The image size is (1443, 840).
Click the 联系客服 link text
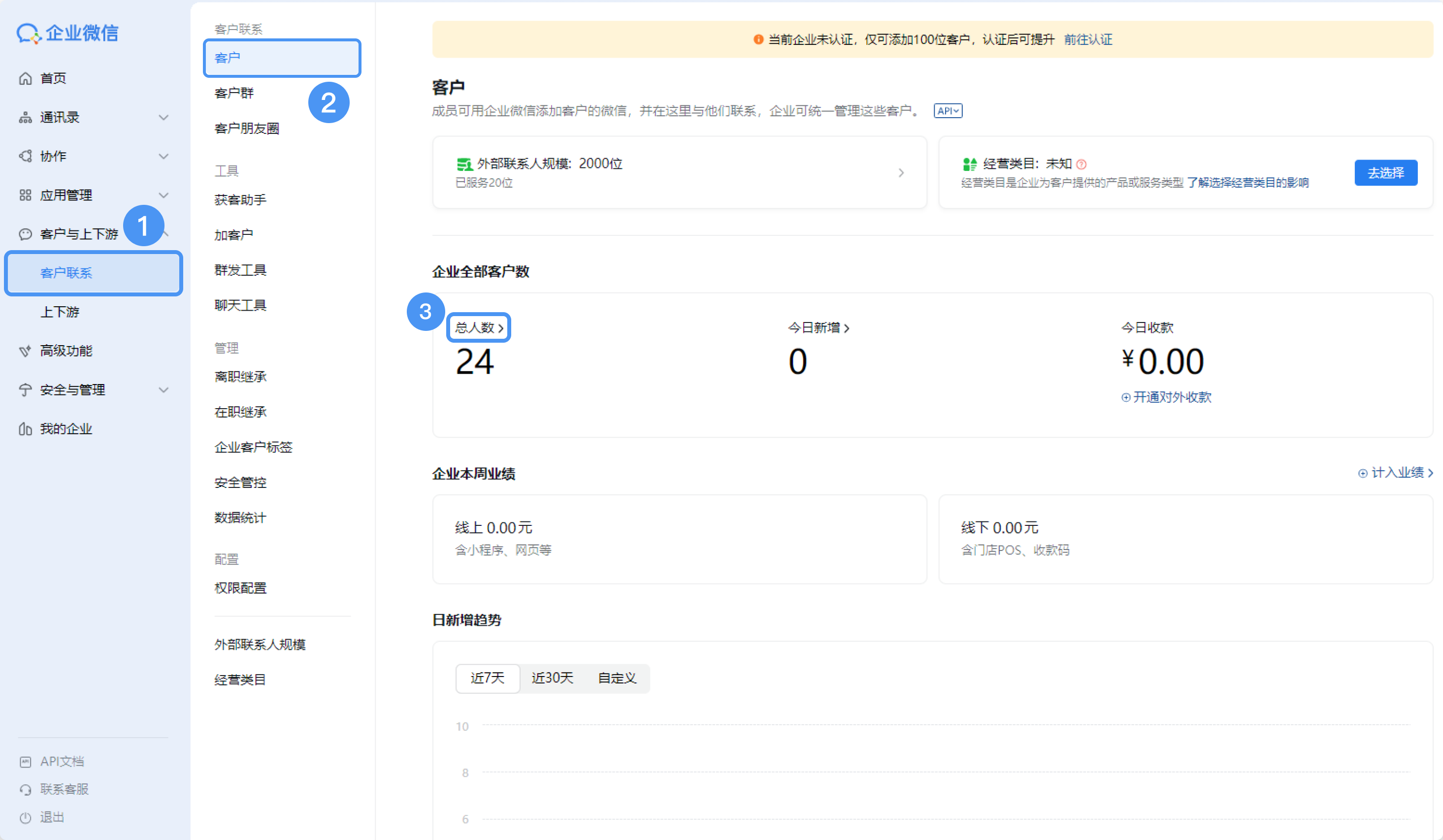coord(64,790)
